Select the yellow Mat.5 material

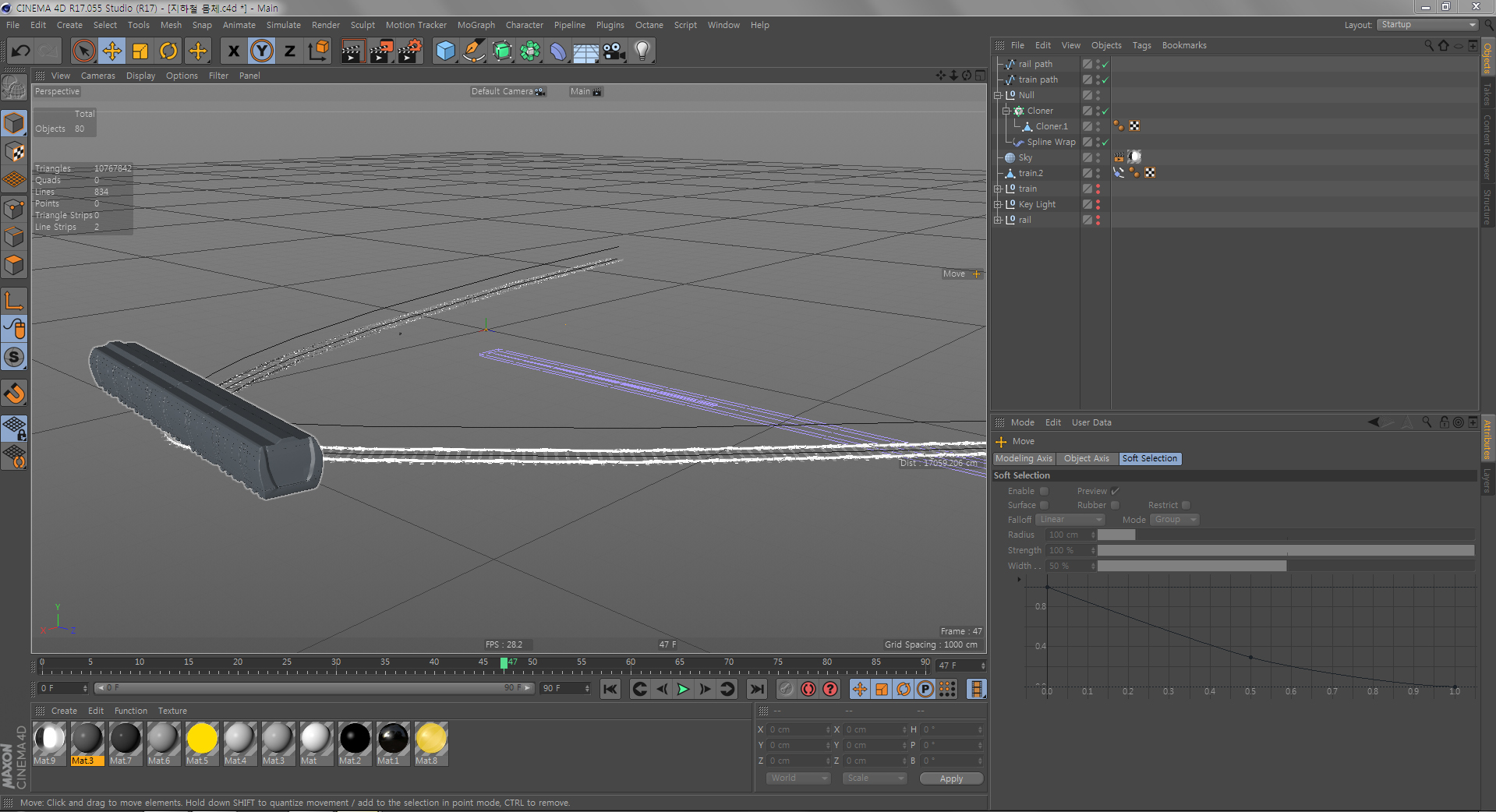202,743
